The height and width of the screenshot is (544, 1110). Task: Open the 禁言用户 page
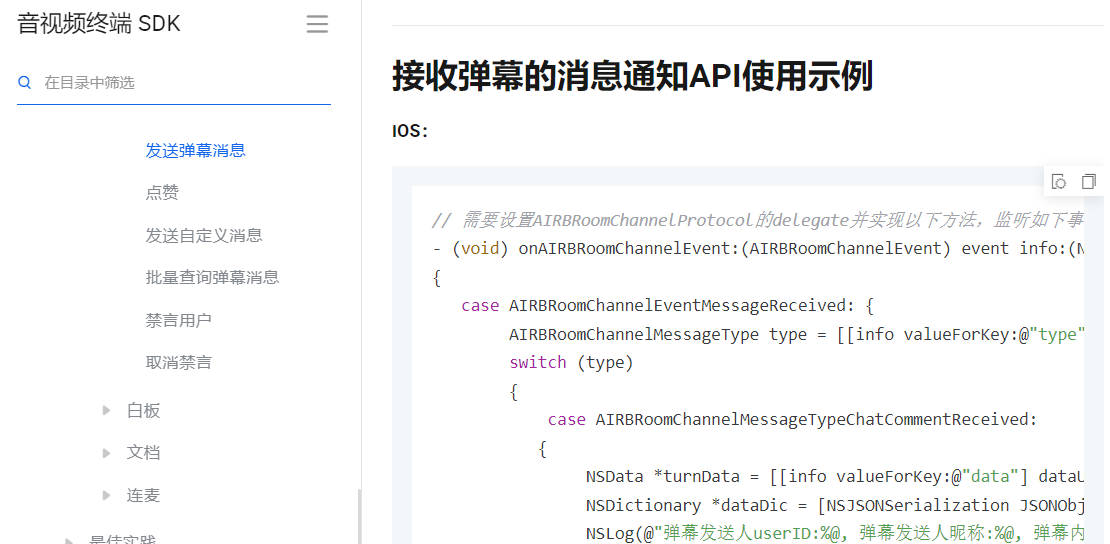tap(178, 320)
